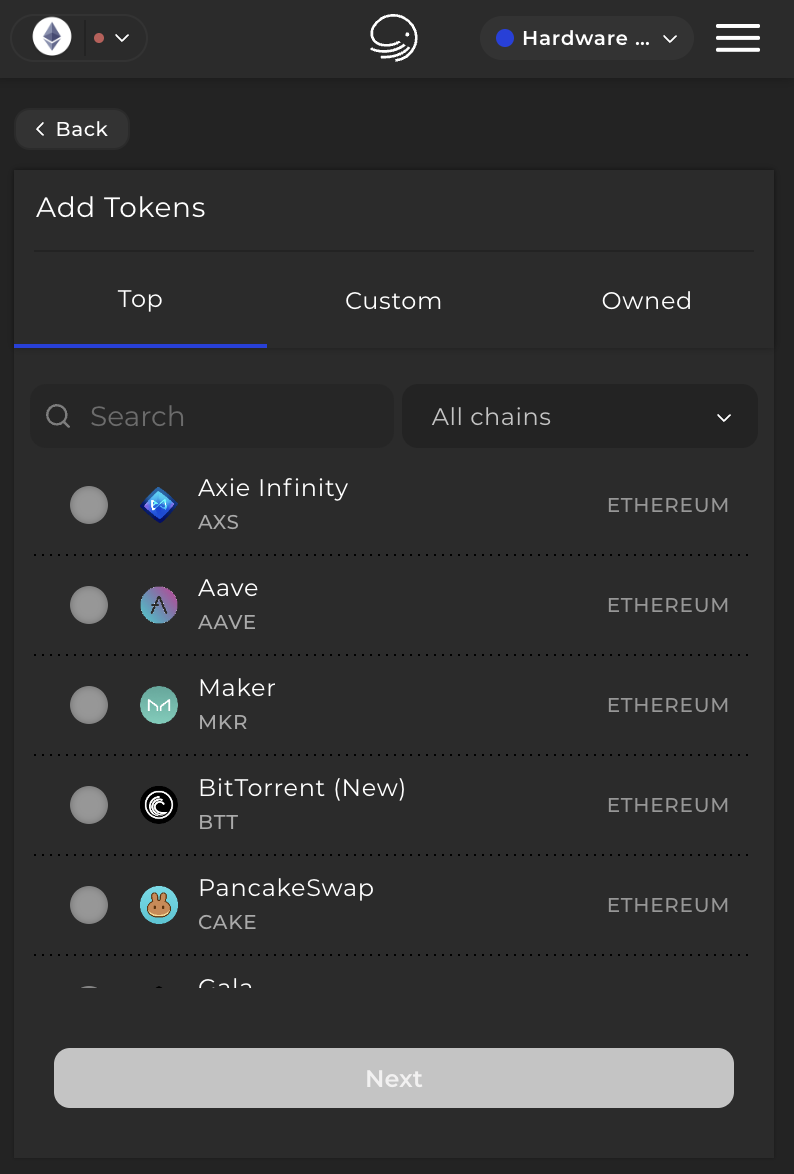Expand the All chains dropdown
794x1174 pixels.
[580, 416]
